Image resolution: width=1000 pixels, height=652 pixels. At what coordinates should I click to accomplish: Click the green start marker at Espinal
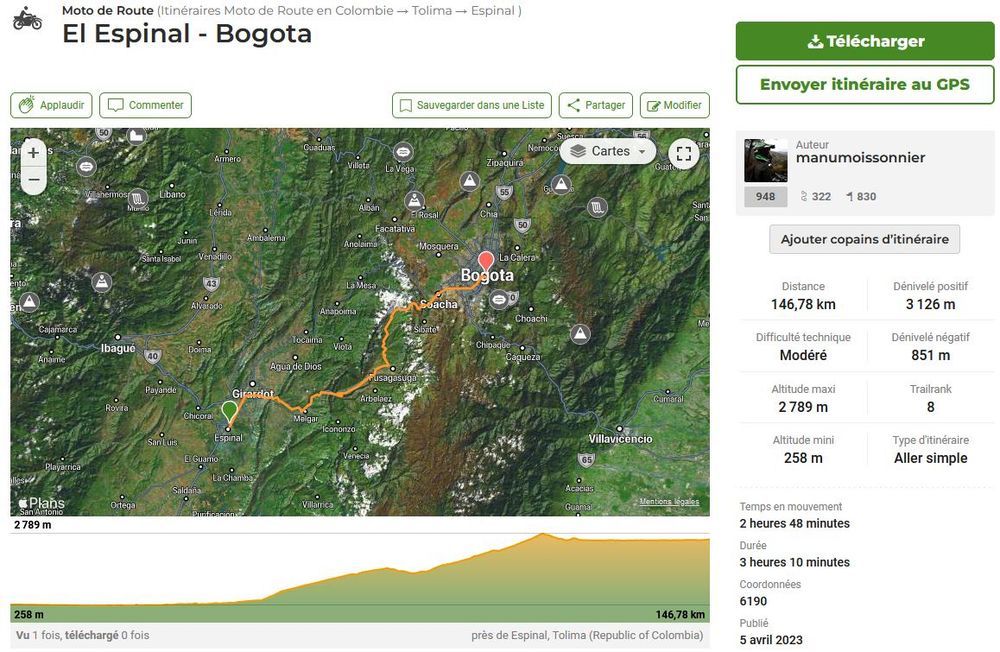click(229, 411)
